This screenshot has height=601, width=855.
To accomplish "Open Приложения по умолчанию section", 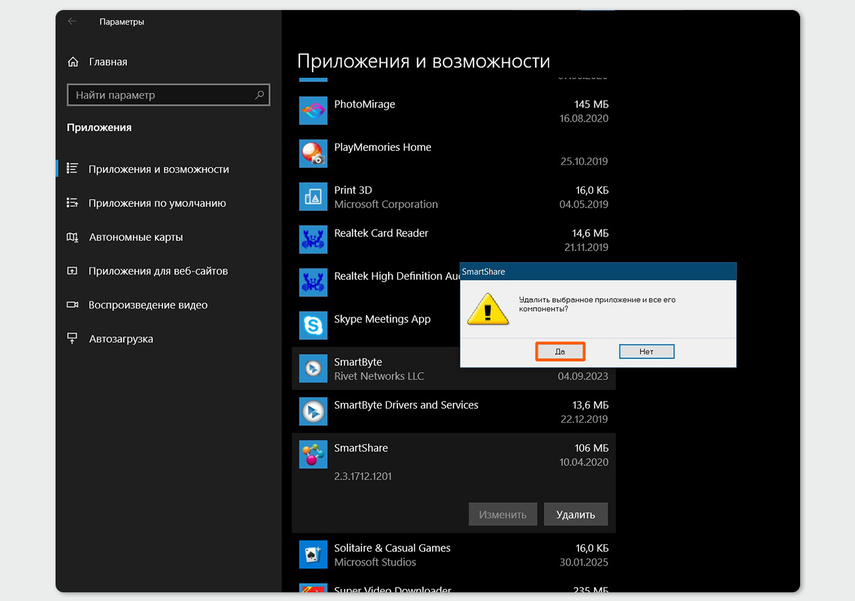I will tap(156, 203).
